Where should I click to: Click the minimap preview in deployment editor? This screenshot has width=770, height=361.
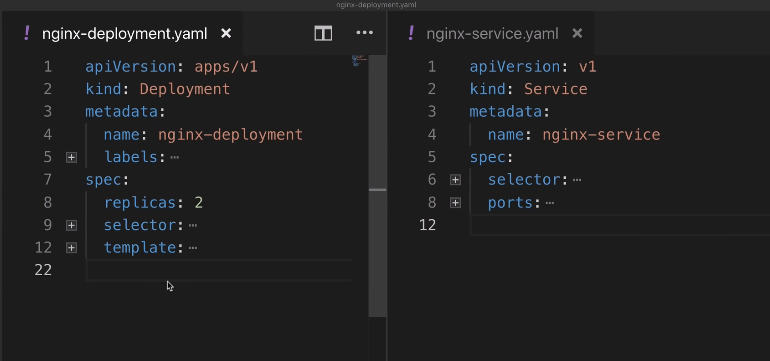[x=359, y=60]
